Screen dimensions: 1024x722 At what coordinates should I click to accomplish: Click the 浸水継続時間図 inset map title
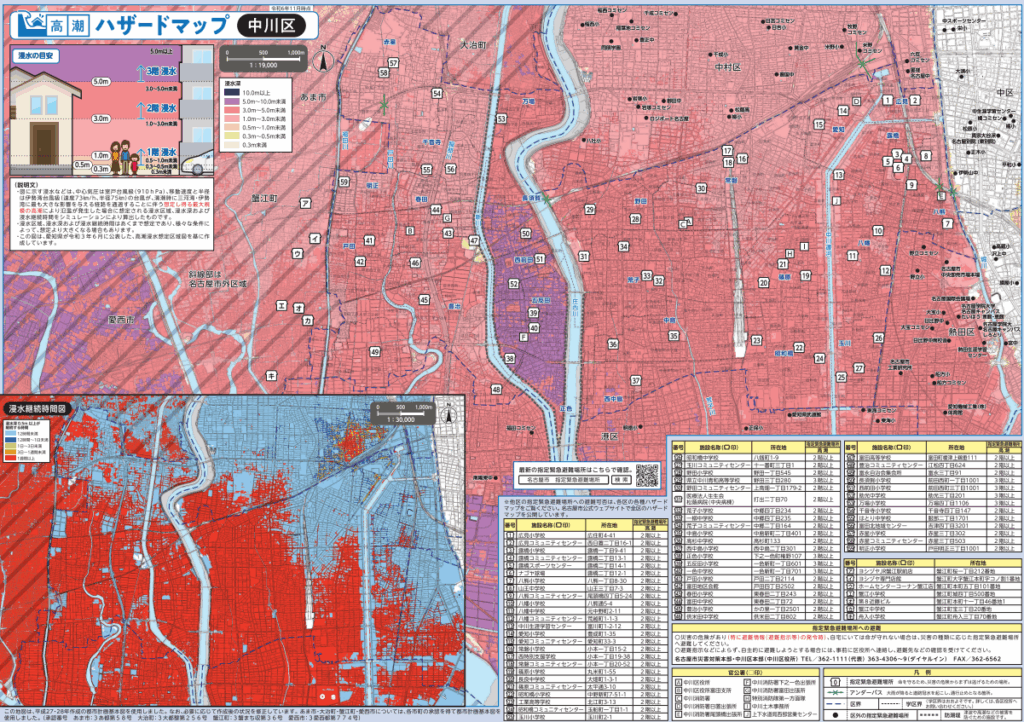(x=38, y=409)
